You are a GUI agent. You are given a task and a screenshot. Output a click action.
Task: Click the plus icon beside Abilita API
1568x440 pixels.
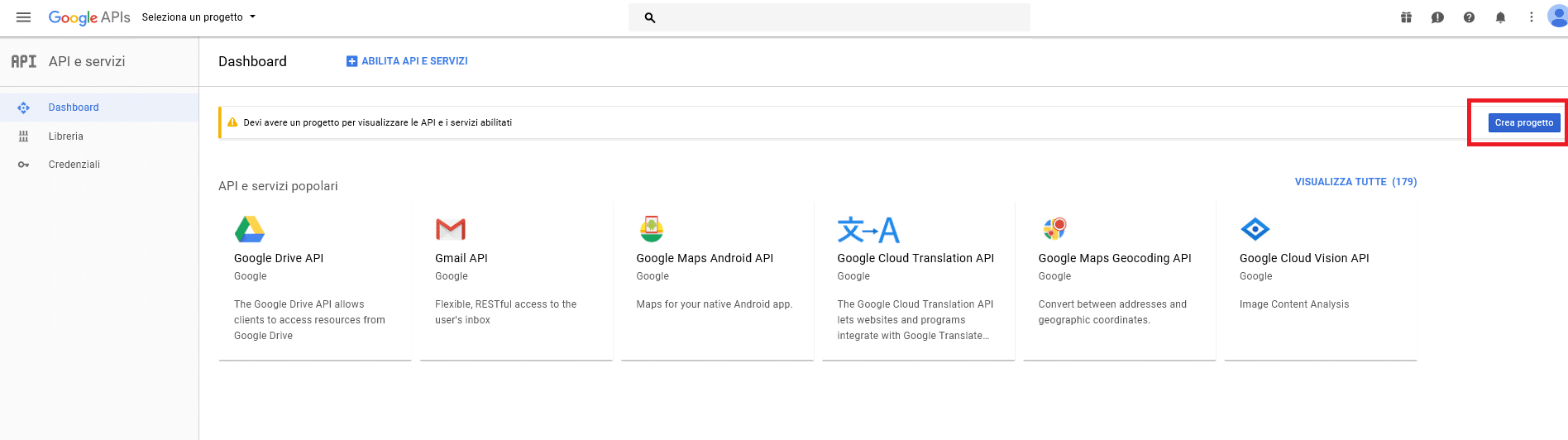(351, 61)
